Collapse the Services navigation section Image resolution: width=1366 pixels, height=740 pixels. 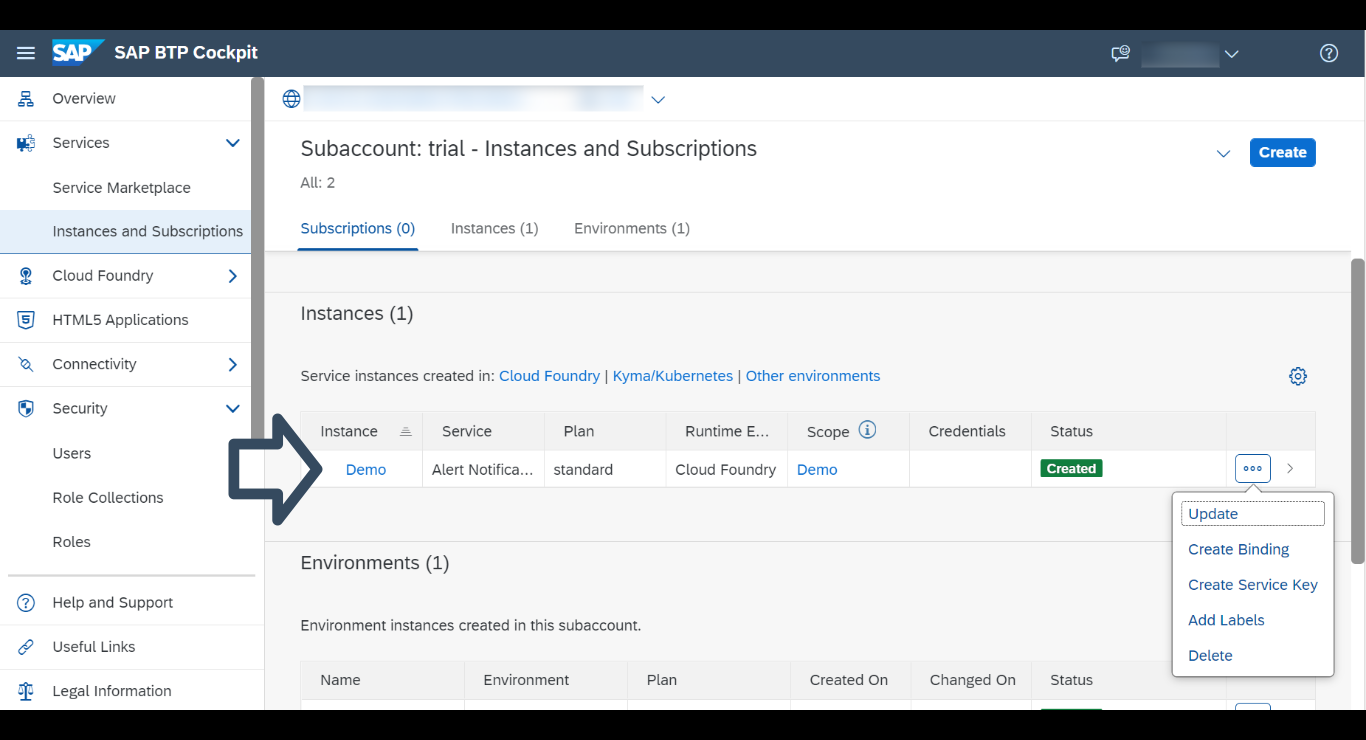233,143
